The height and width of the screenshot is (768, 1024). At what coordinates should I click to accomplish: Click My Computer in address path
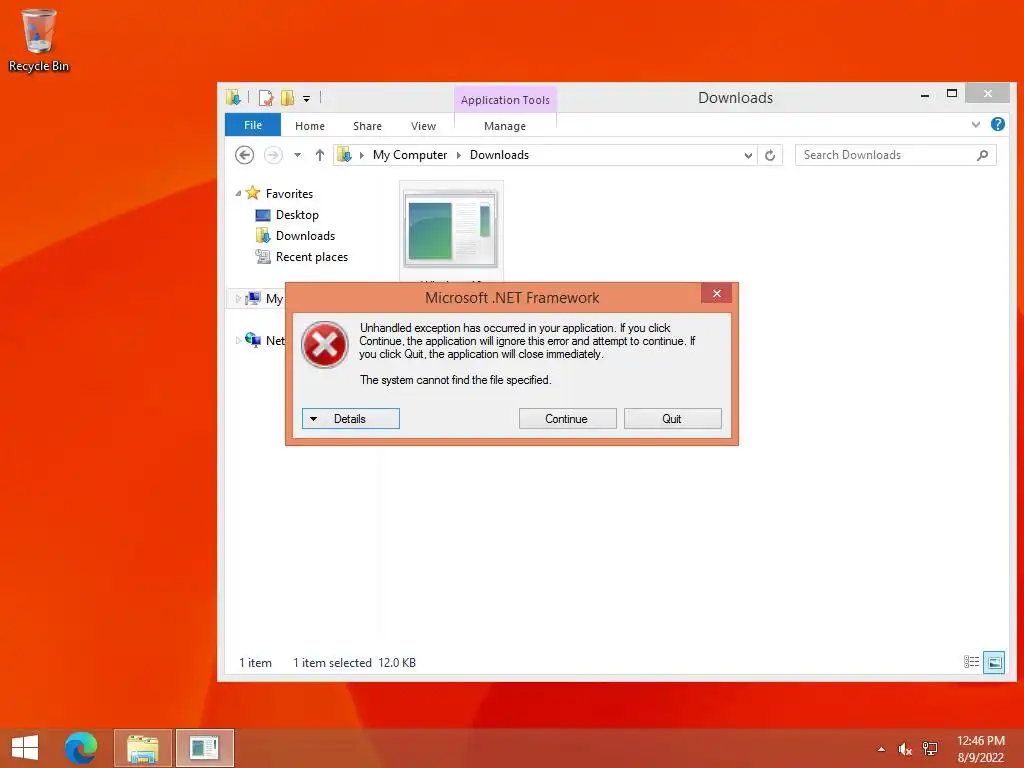(409, 155)
